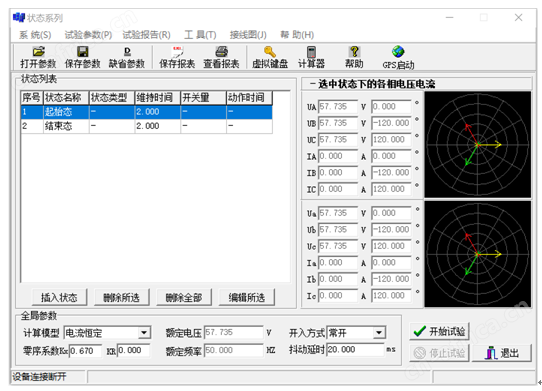Click 编辑所选 edit selected button

pos(246,297)
